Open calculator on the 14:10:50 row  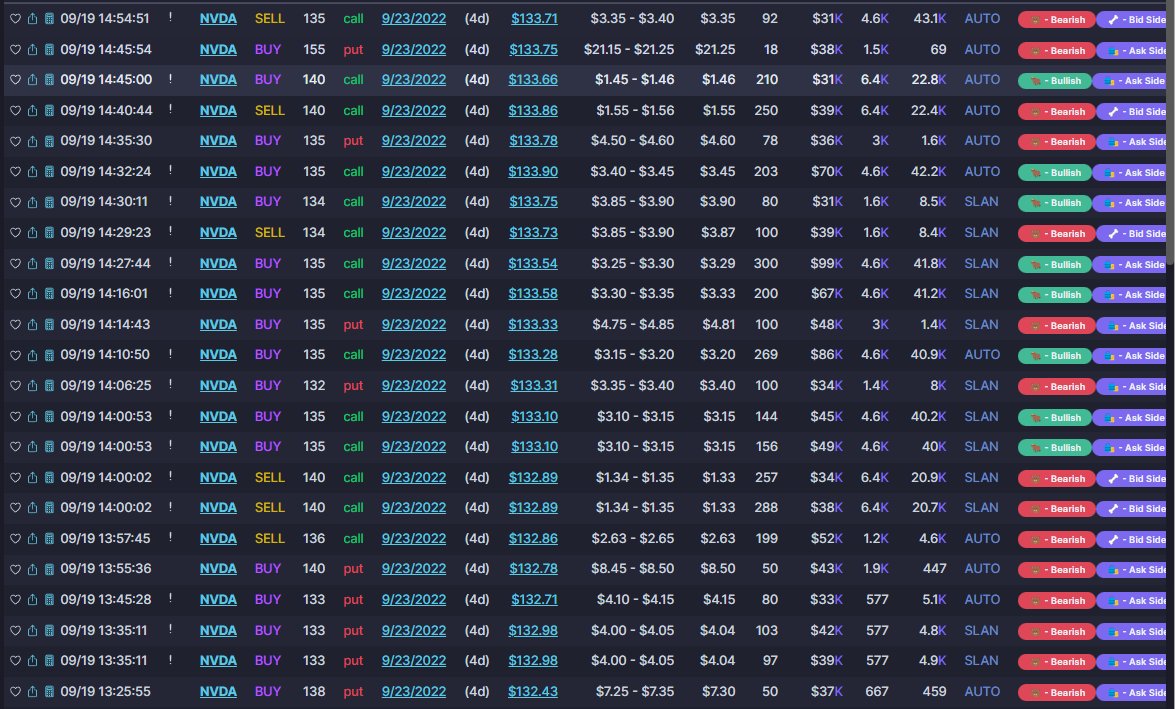pos(49,354)
